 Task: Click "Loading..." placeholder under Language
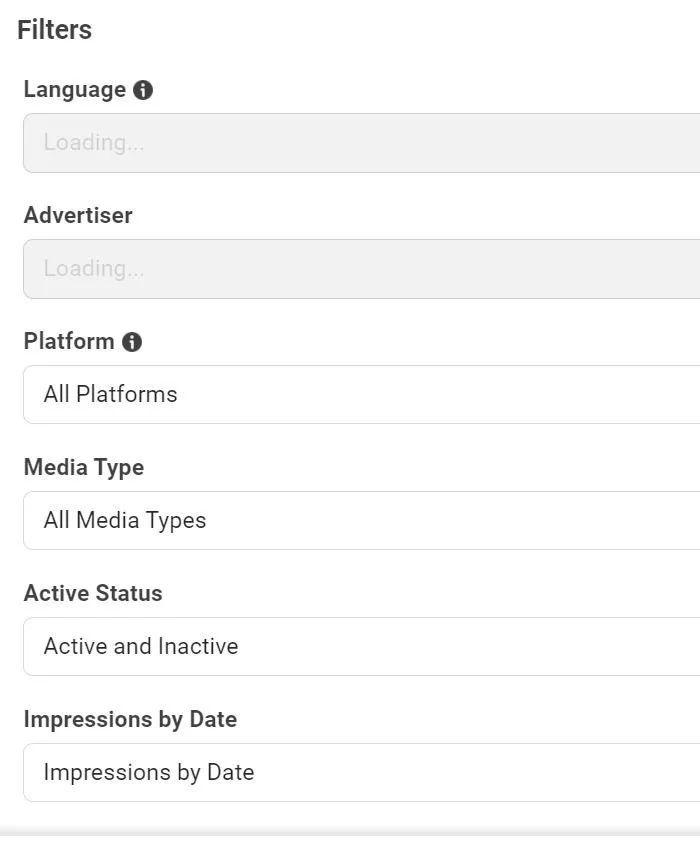click(94, 143)
